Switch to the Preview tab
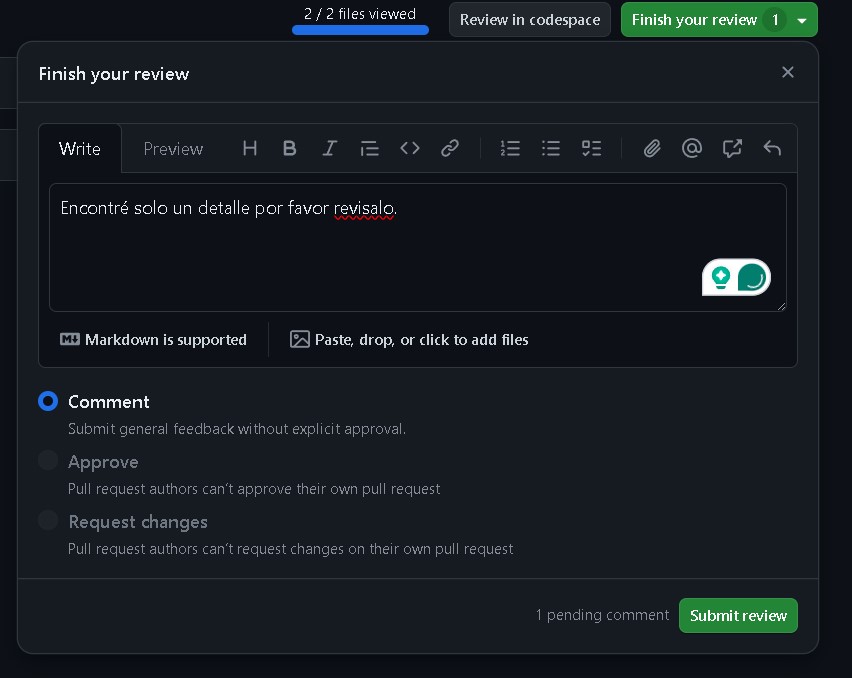 (173, 149)
